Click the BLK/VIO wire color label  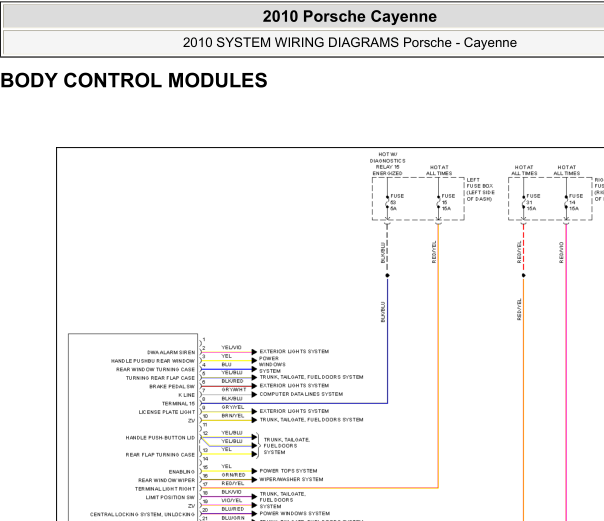click(x=232, y=492)
